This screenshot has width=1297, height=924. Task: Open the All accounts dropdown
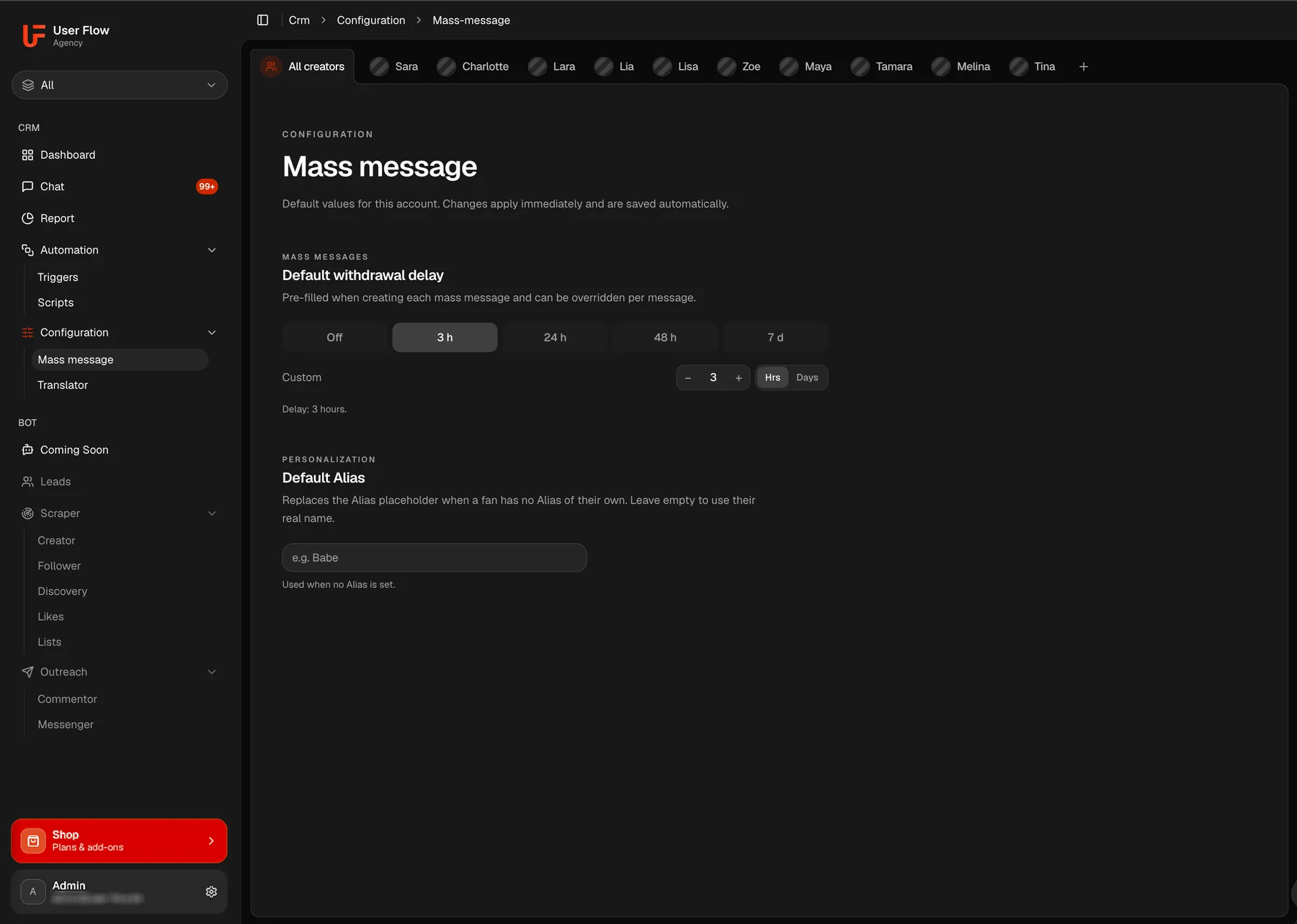(120, 85)
